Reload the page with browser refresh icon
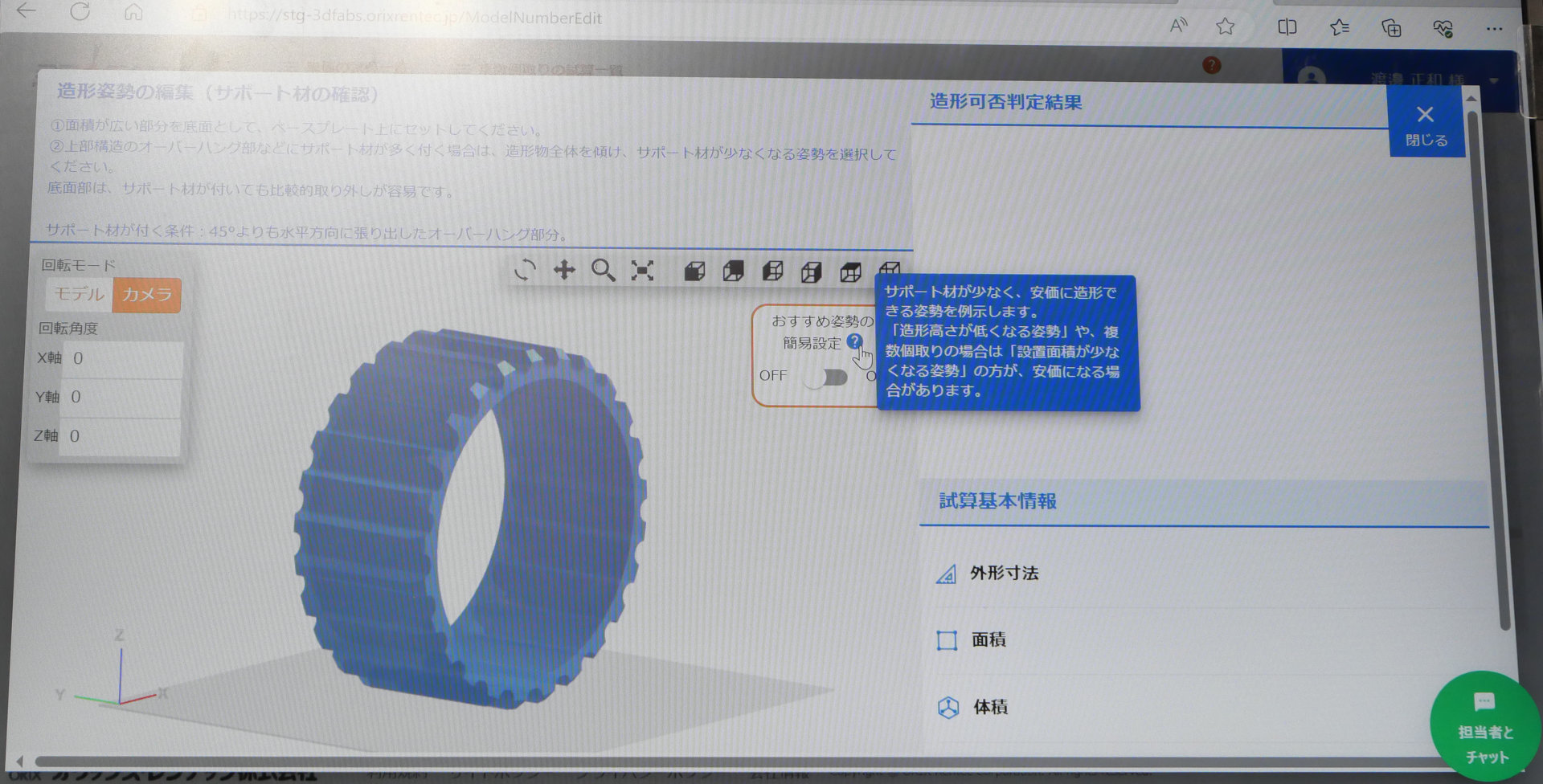The image size is (1543, 784). (80, 11)
